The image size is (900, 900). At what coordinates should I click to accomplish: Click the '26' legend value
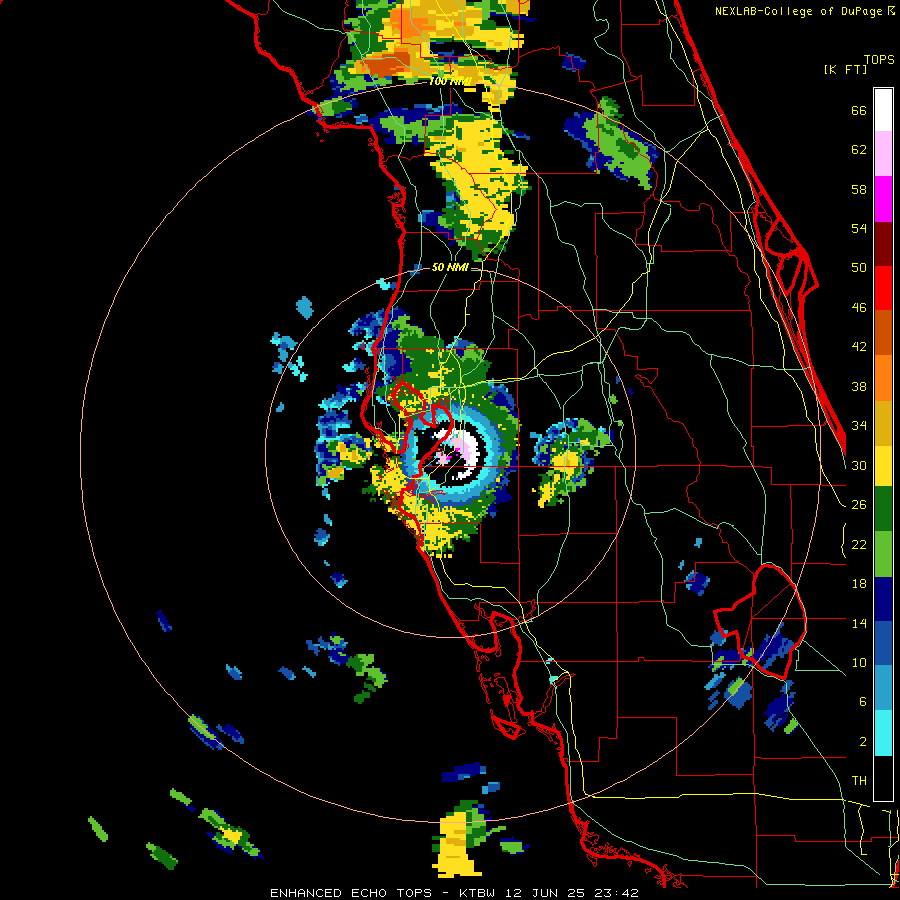pyautogui.click(x=859, y=505)
